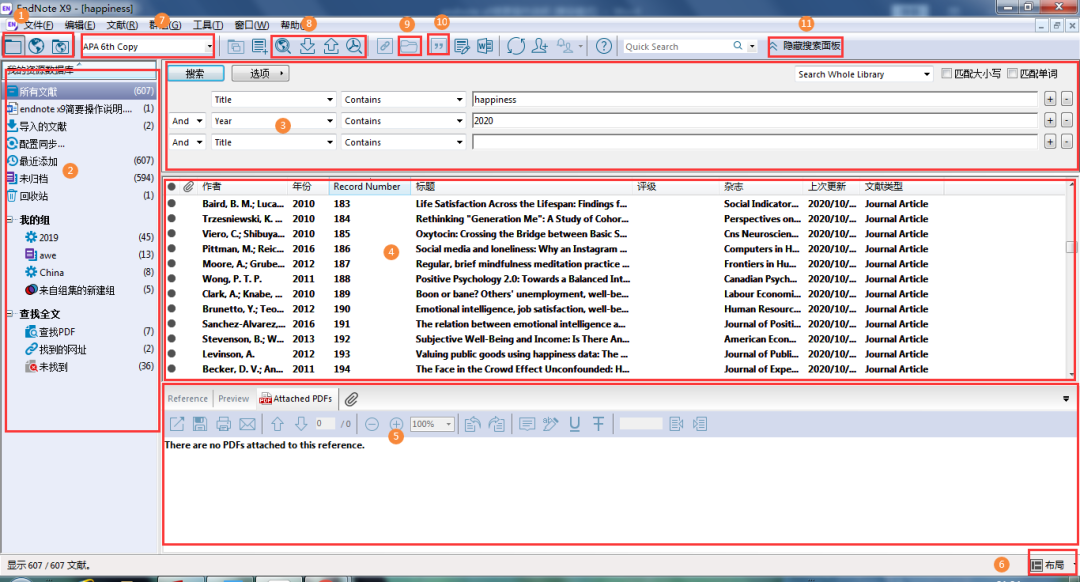The height and width of the screenshot is (582, 1080).
Task: Enable the 匹配大小写 checkbox
Action: tap(946, 74)
